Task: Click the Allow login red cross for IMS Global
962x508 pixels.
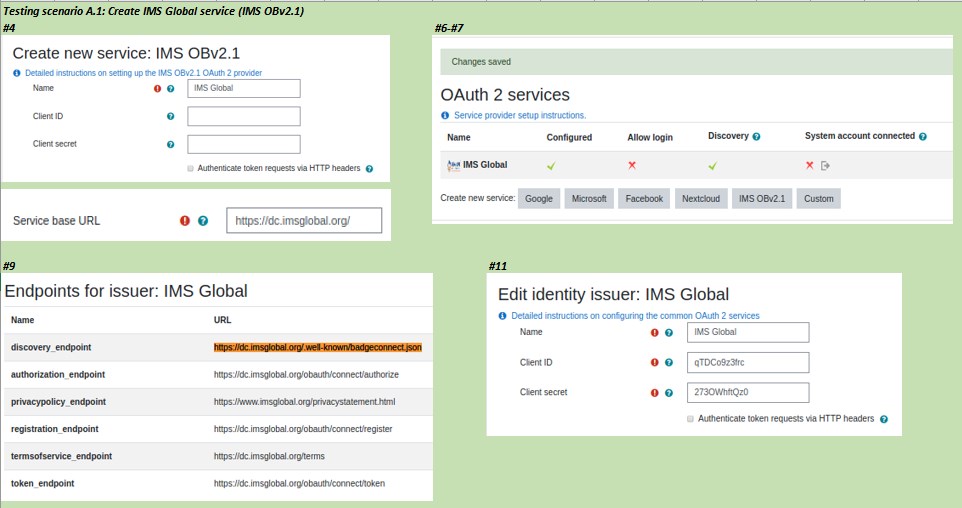Action: point(632,165)
